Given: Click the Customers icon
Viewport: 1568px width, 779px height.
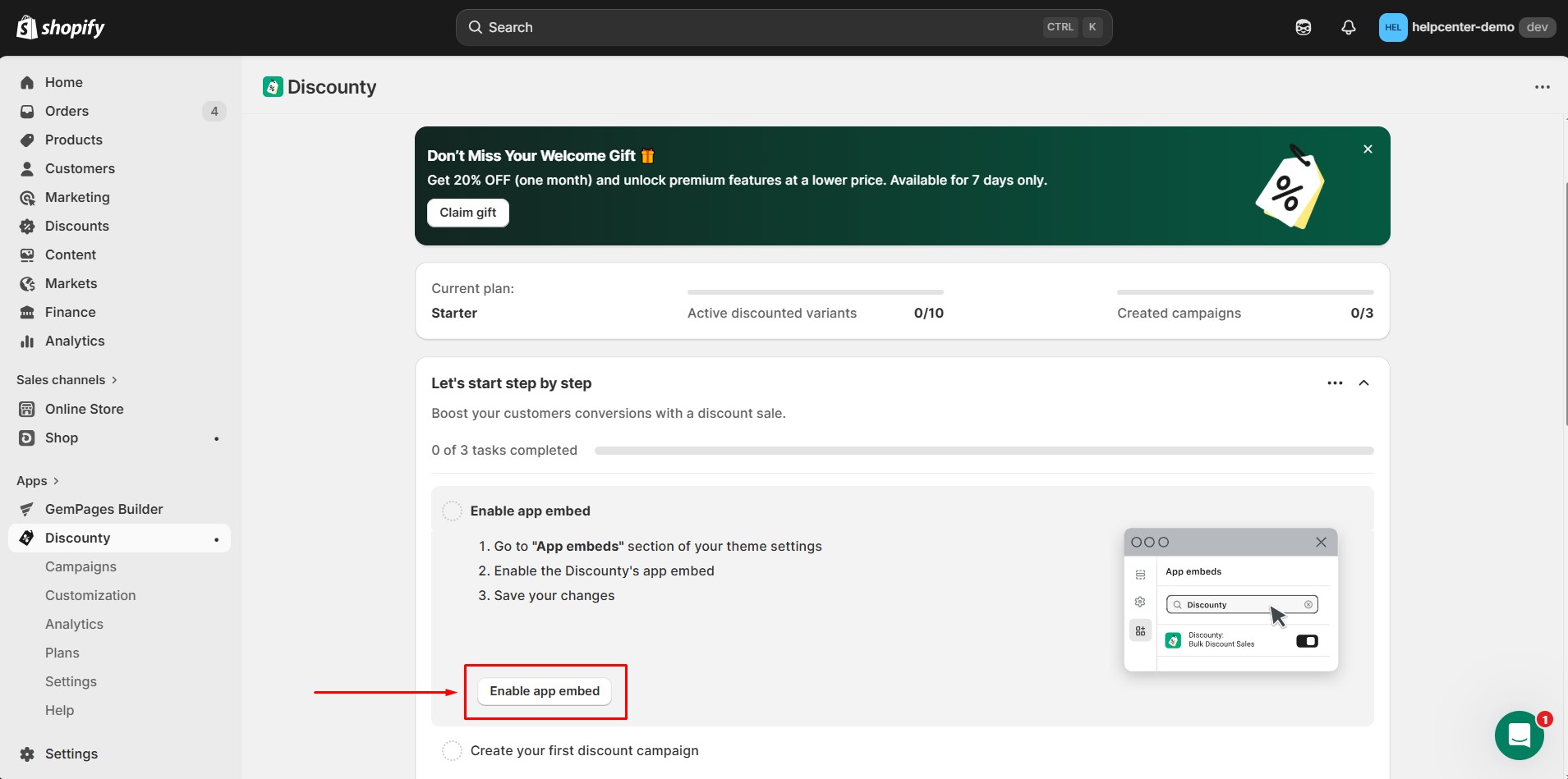Looking at the screenshot, I should (x=27, y=168).
